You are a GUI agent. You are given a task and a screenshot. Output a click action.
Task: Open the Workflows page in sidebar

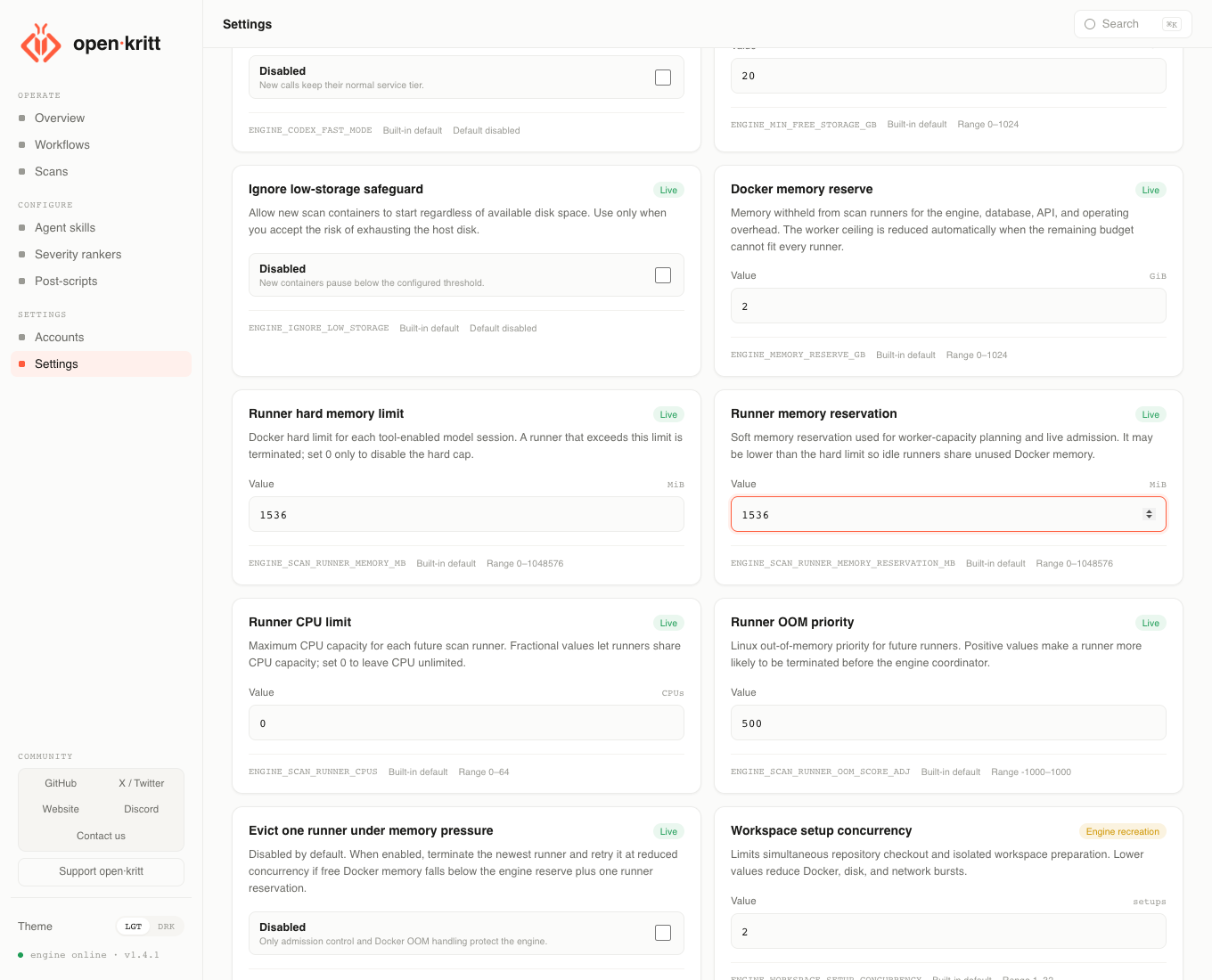pyautogui.click(x=62, y=144)
